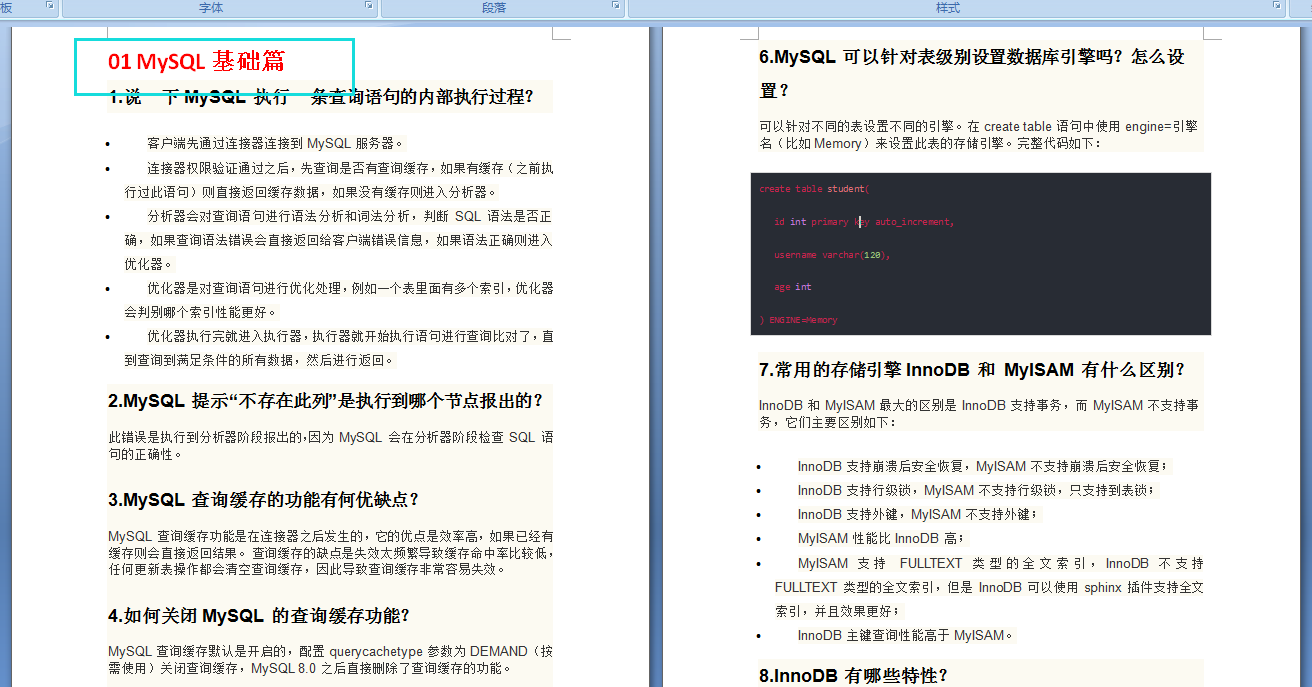Click code line ") ENGINE=Memory"
The image size is (1312, 687).
point(798,320)
